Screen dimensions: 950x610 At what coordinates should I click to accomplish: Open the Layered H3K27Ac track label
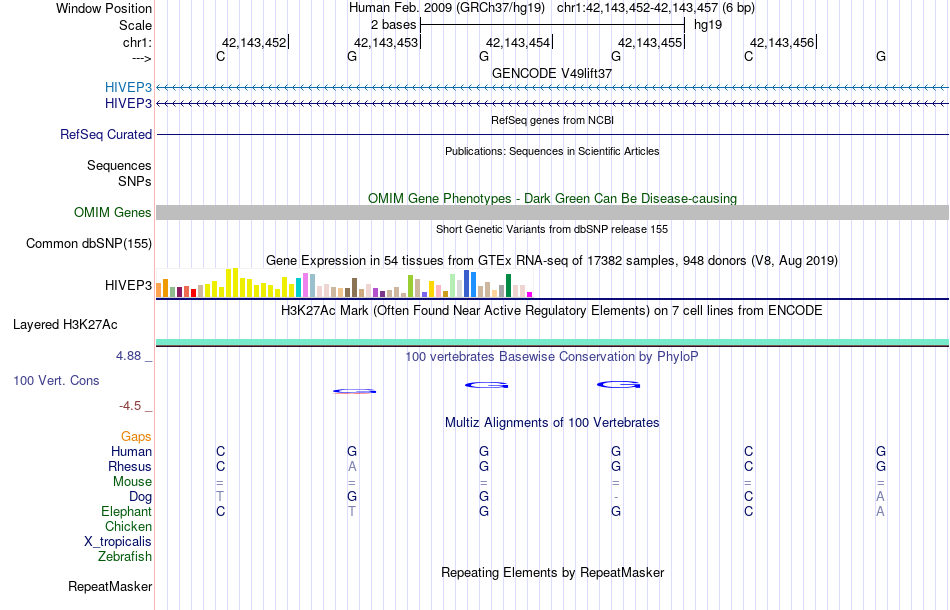(x=65, y=325)
